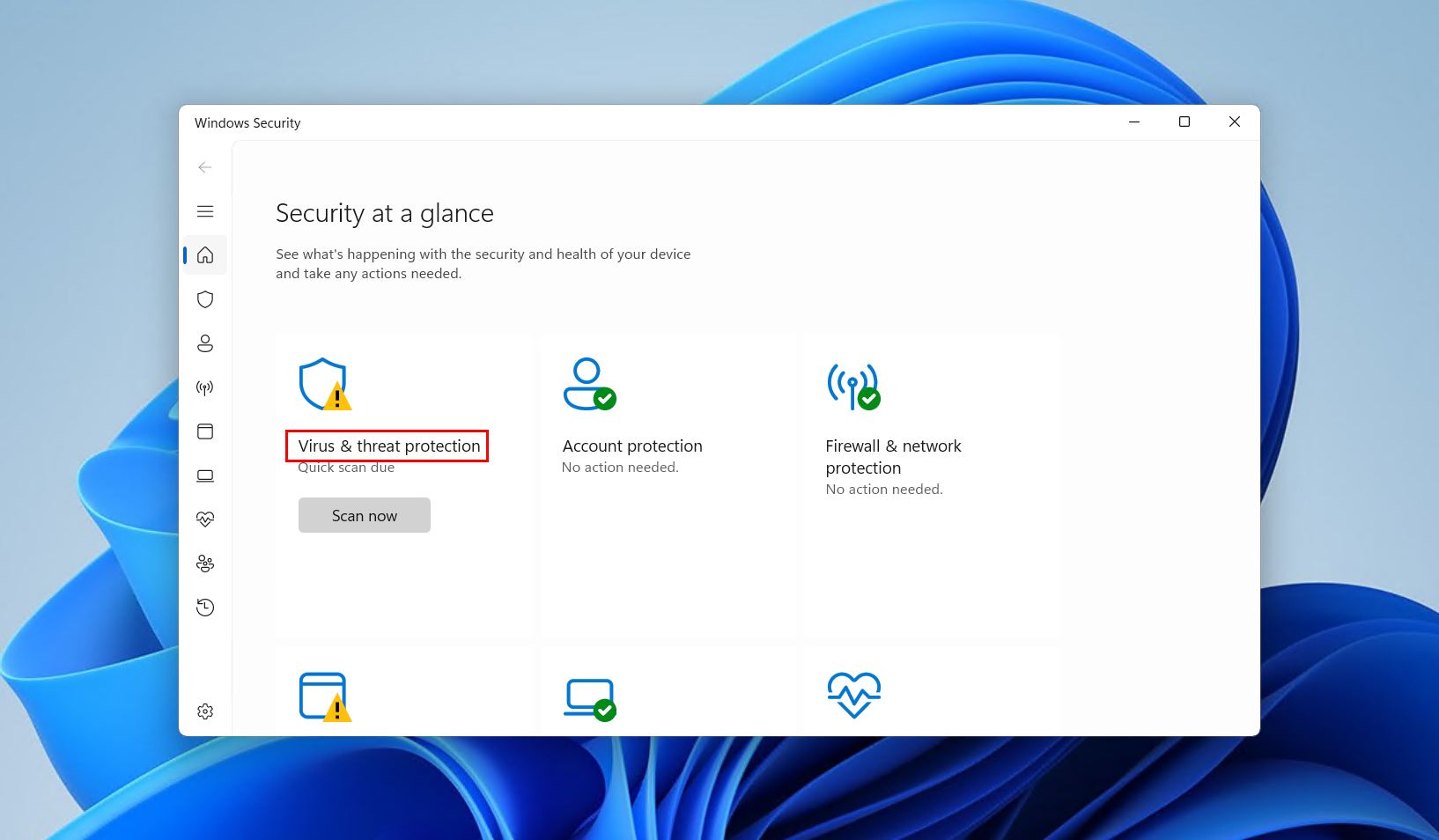Click the Device performance heart card icon

tap(854, 695)
